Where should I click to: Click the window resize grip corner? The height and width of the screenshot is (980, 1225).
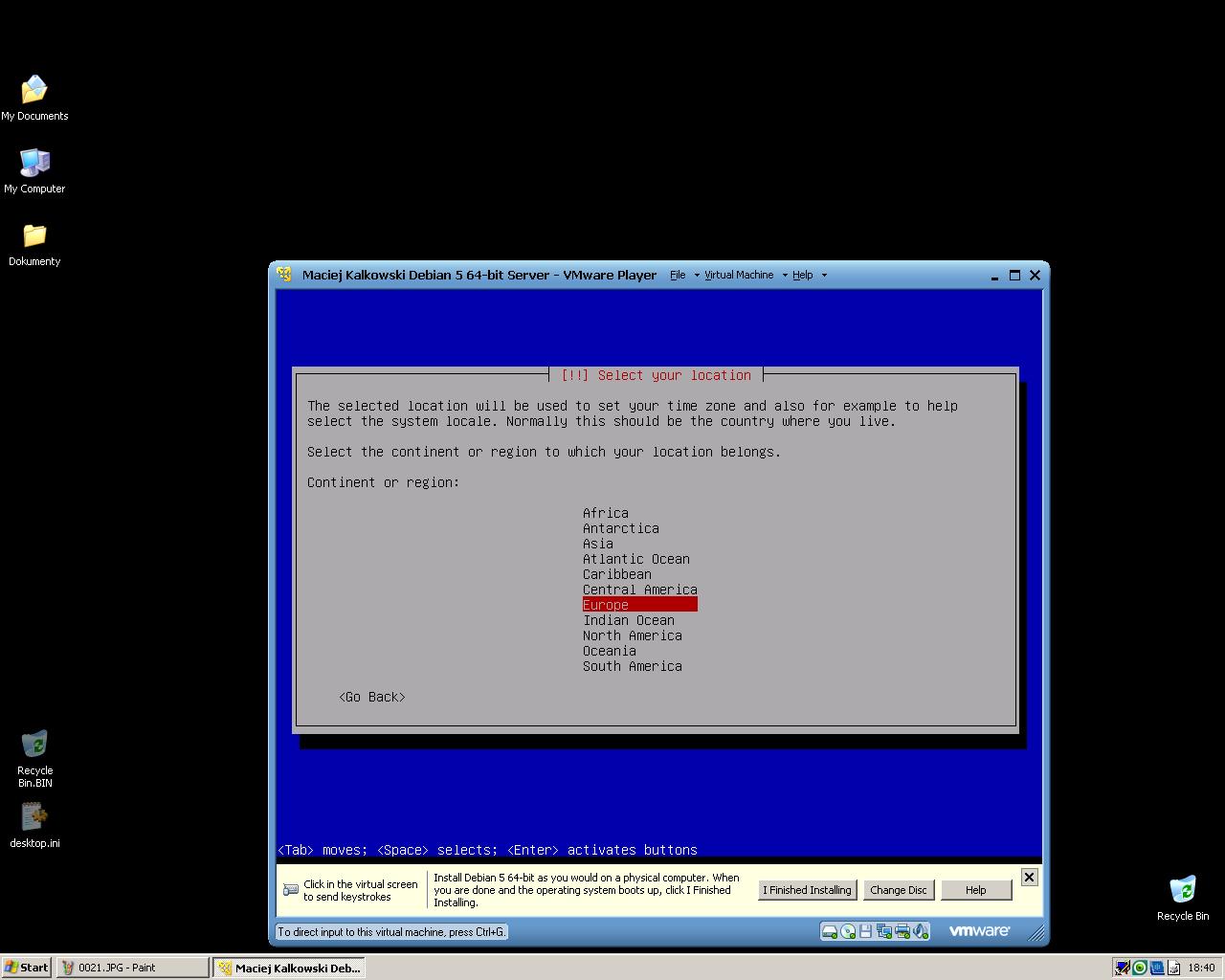click(x=1036, y=933)
